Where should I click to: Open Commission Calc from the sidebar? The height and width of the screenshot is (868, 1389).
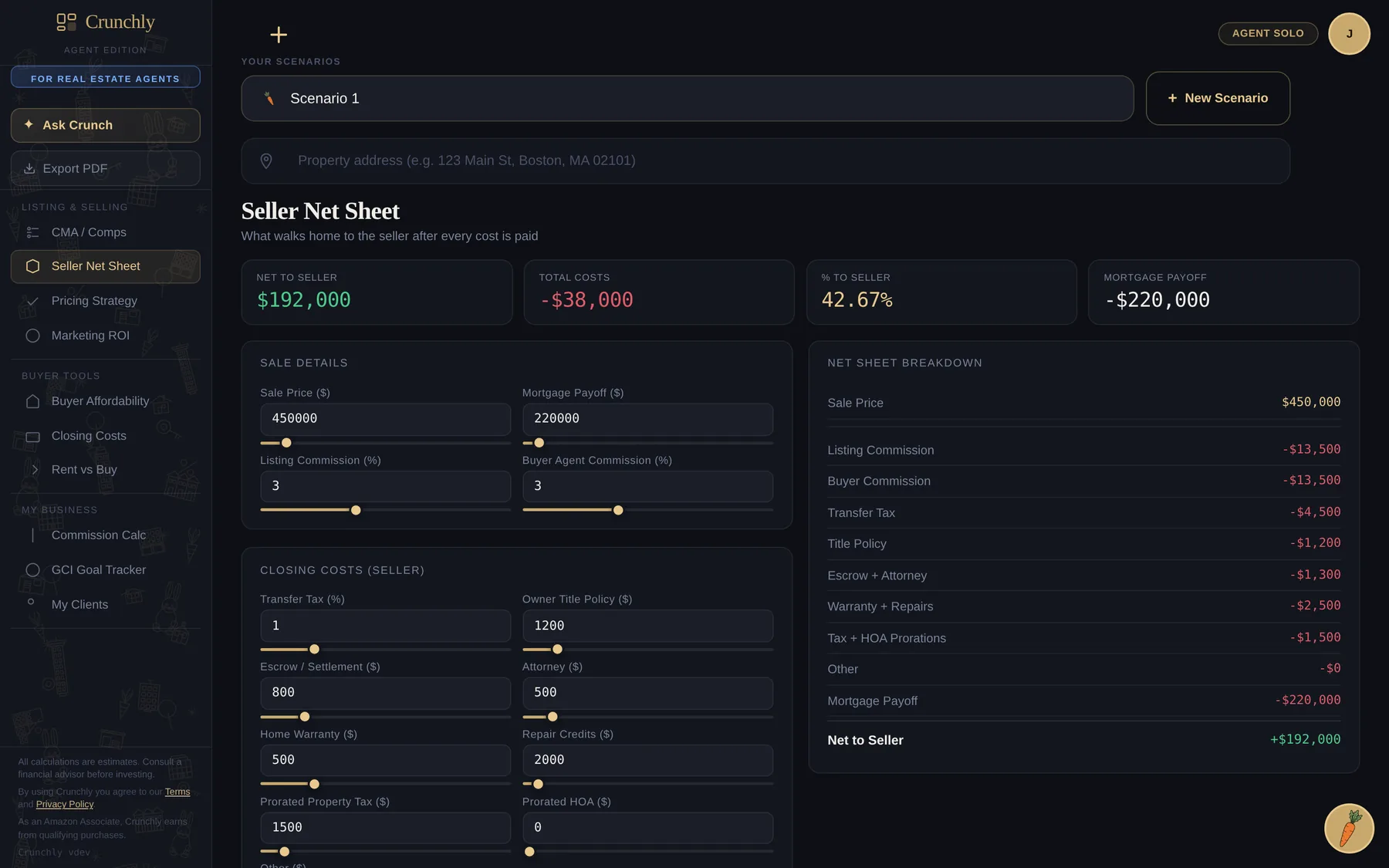point(106,535)
